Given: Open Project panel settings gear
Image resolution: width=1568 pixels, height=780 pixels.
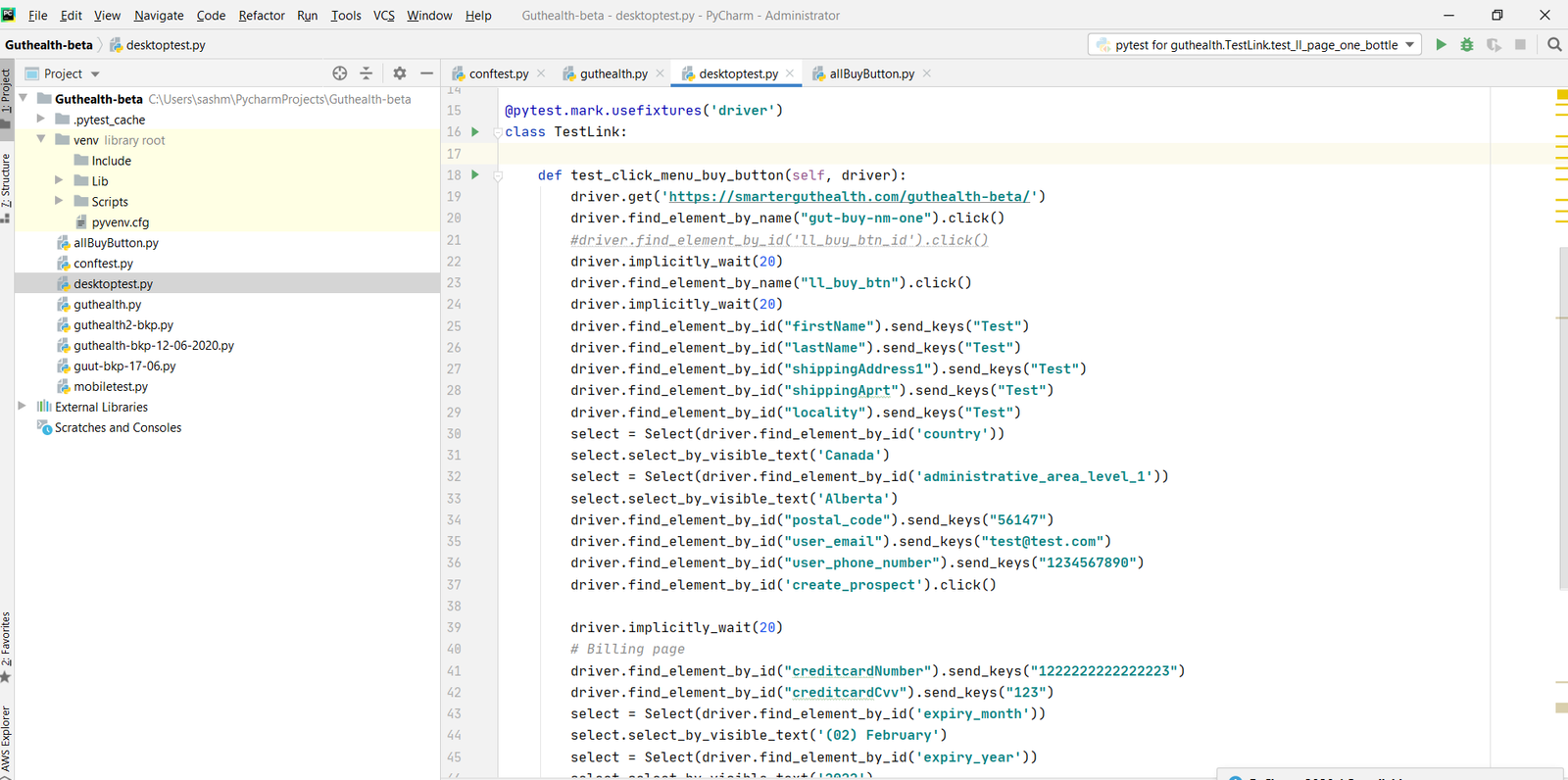Looking at the screenshot, I should click(x=400, y=73).
